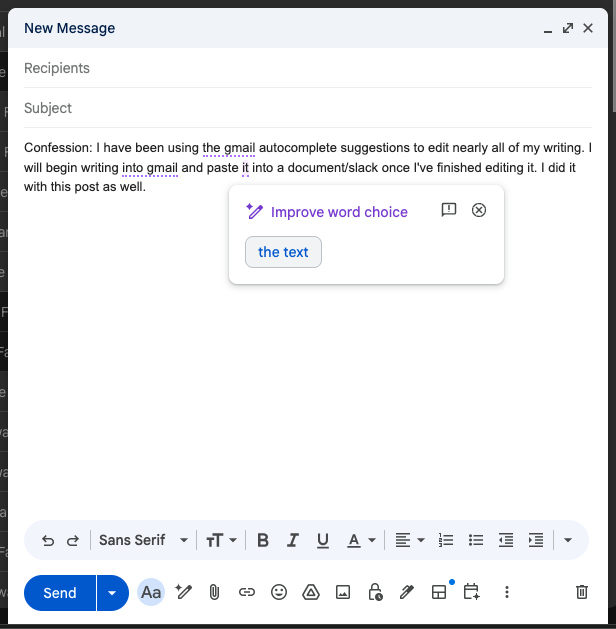Viewport: 616px width, 629px height.
Task: Increase the indent level
Action: click(x=536, y=540)
